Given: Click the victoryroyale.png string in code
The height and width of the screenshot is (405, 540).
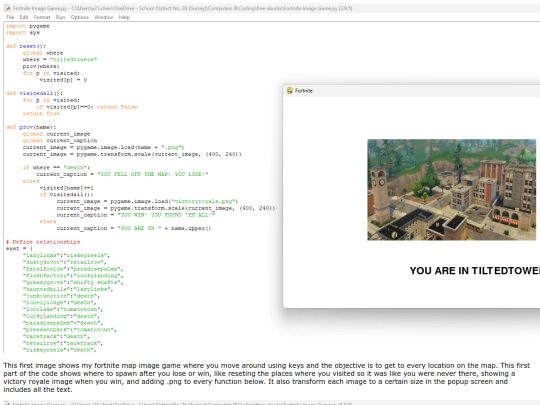Looking at the screenshot, I should tap(204, 201).
